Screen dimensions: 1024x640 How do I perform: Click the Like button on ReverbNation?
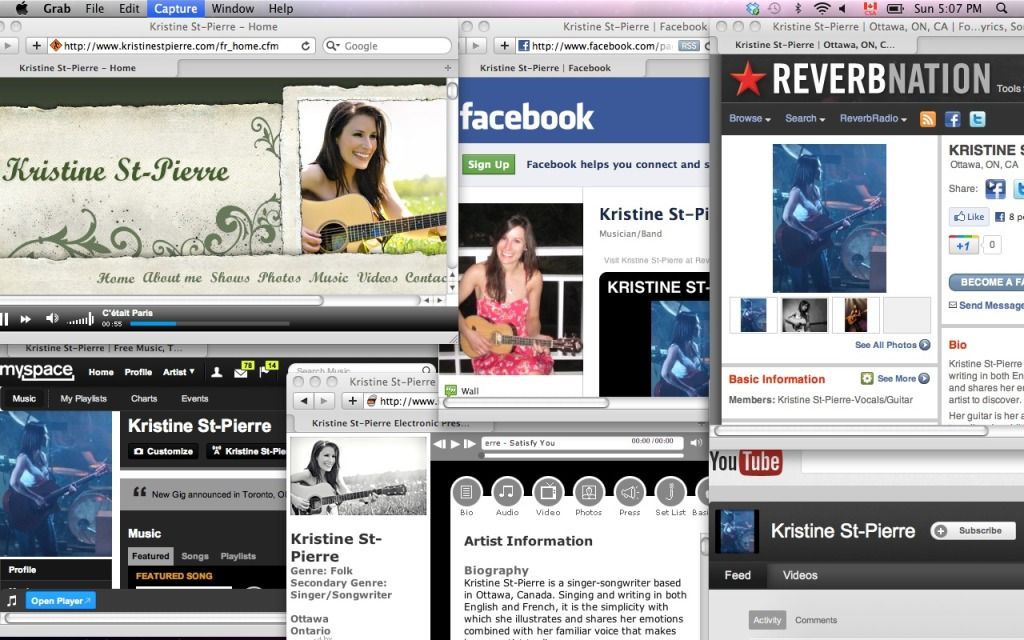[x=969, y=216]
